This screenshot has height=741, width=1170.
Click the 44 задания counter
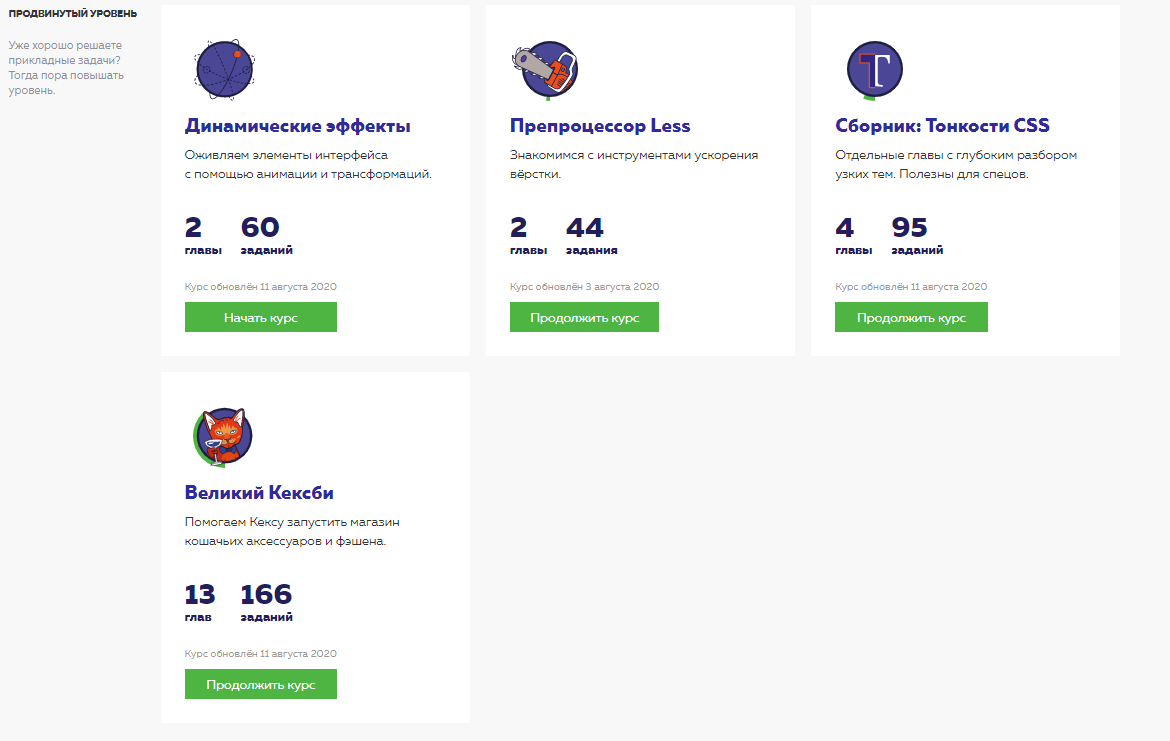[x=592, y=236]
